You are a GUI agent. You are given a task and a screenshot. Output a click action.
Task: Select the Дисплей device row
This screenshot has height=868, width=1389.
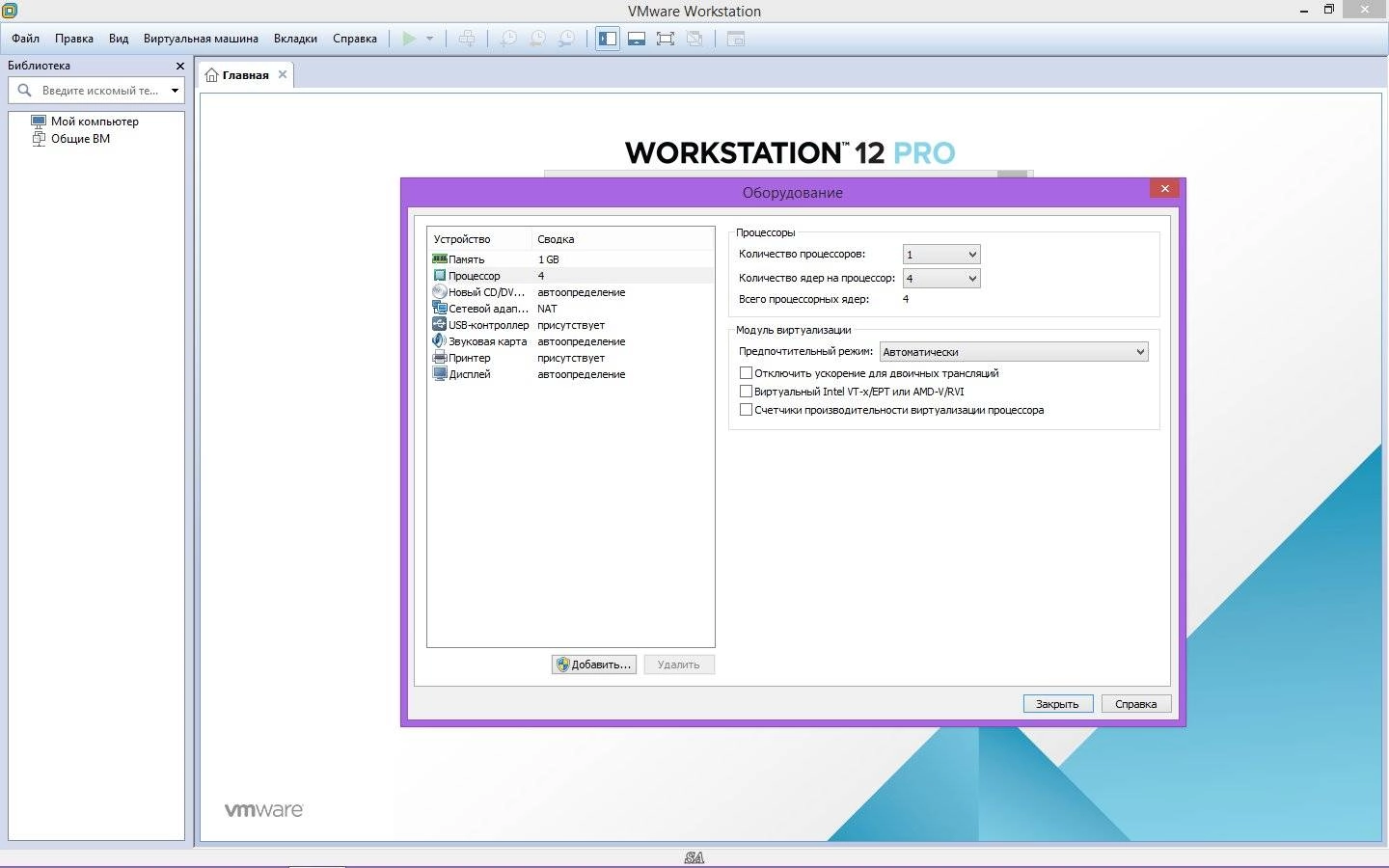(x=571, y=374)
